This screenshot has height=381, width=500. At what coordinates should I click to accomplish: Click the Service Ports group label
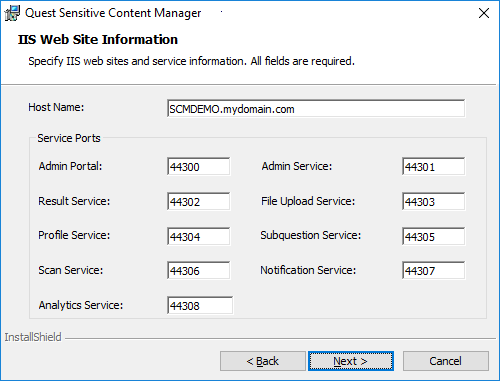click(x=69, y=138)
